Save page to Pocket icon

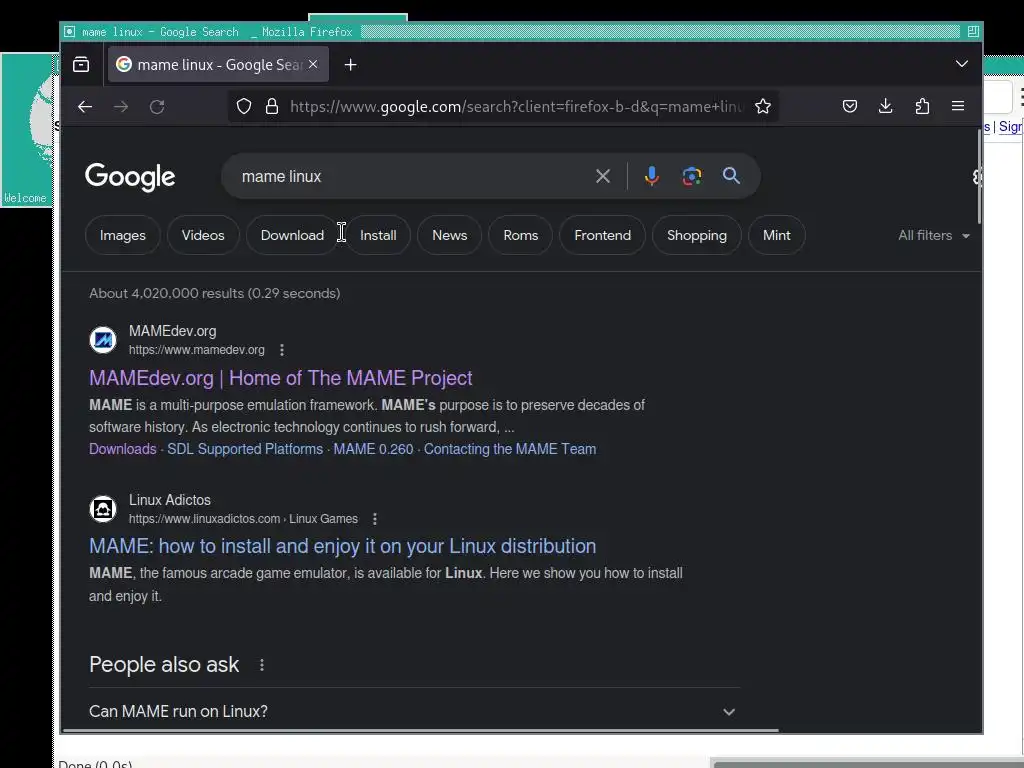tap(850, 106)
